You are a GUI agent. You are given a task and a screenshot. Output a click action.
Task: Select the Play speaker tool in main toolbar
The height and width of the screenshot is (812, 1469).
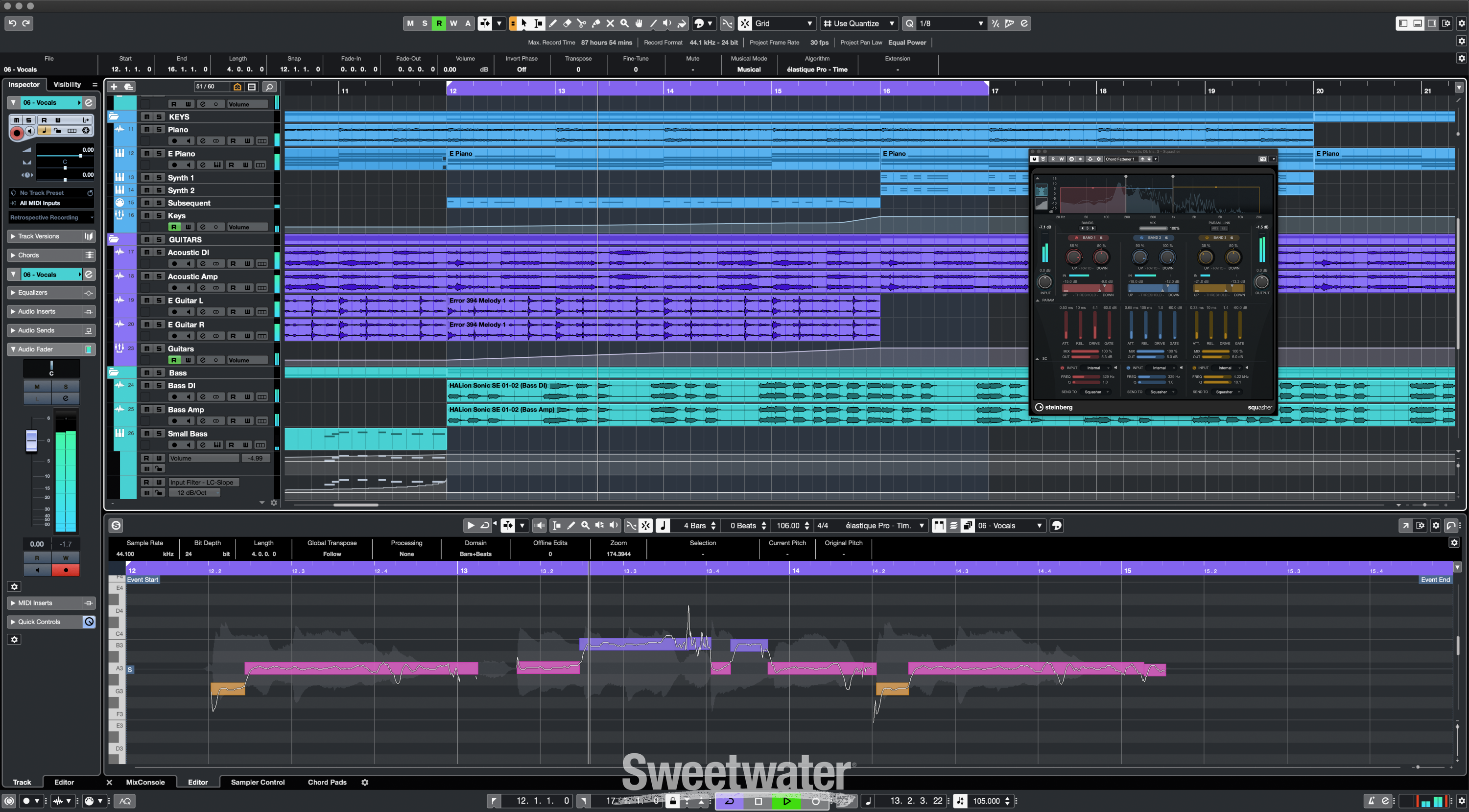click(x=667, y=23)
